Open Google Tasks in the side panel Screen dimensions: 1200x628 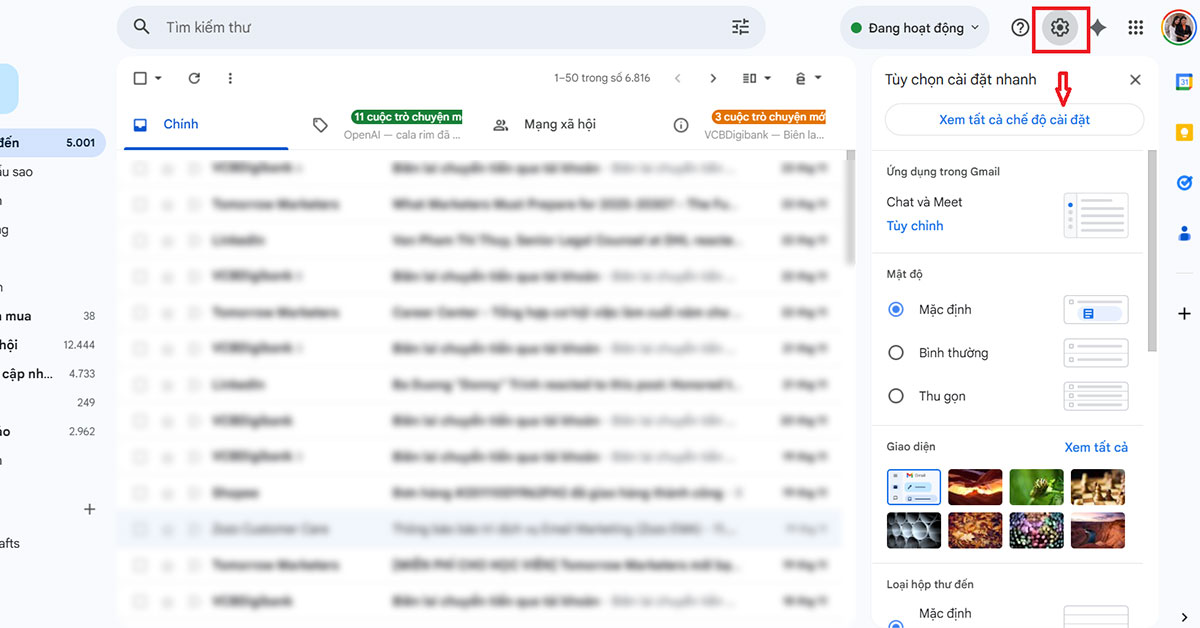click(x=1184, y=182)
